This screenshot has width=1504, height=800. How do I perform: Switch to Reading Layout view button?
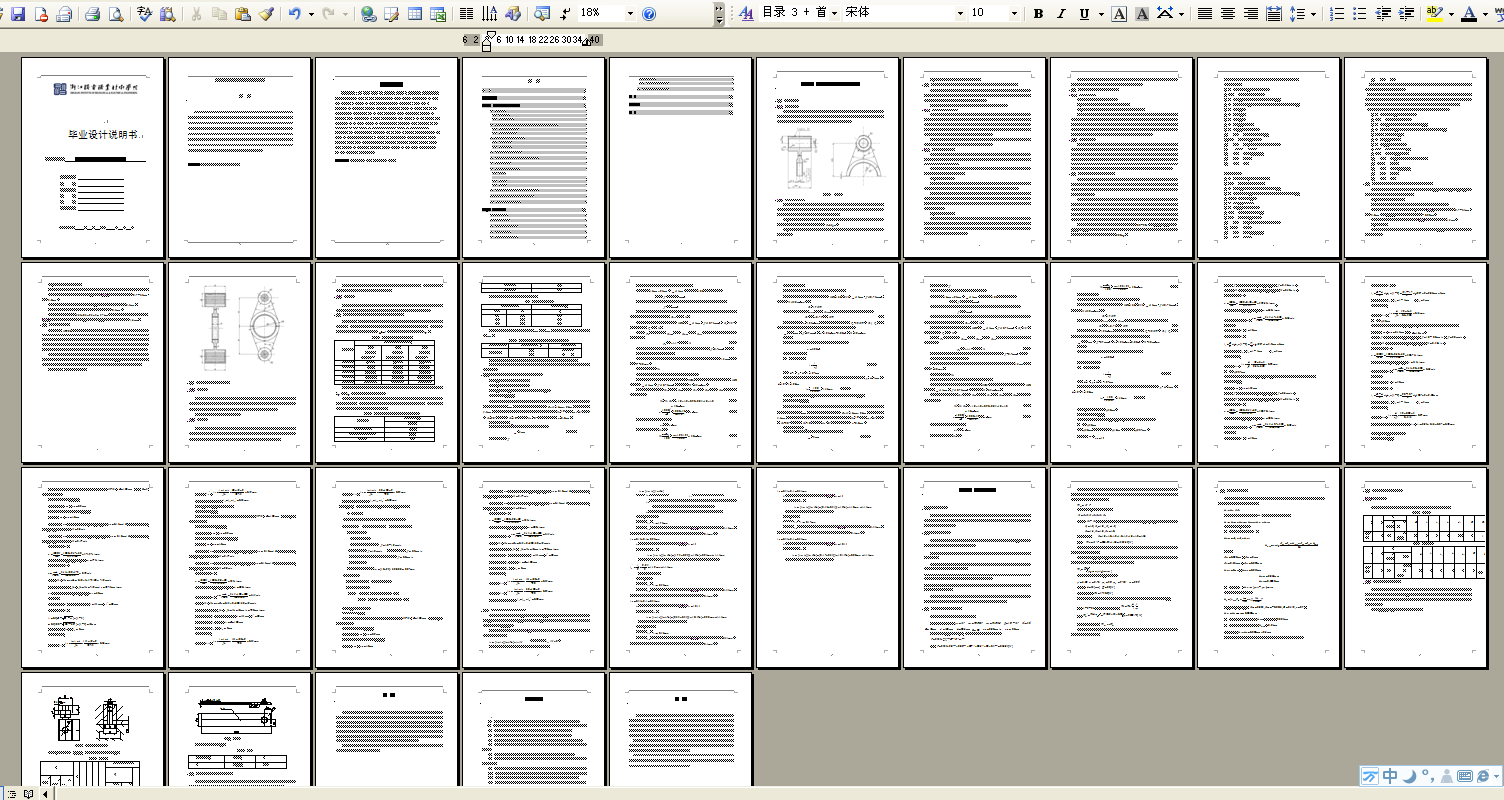point(28,794)
